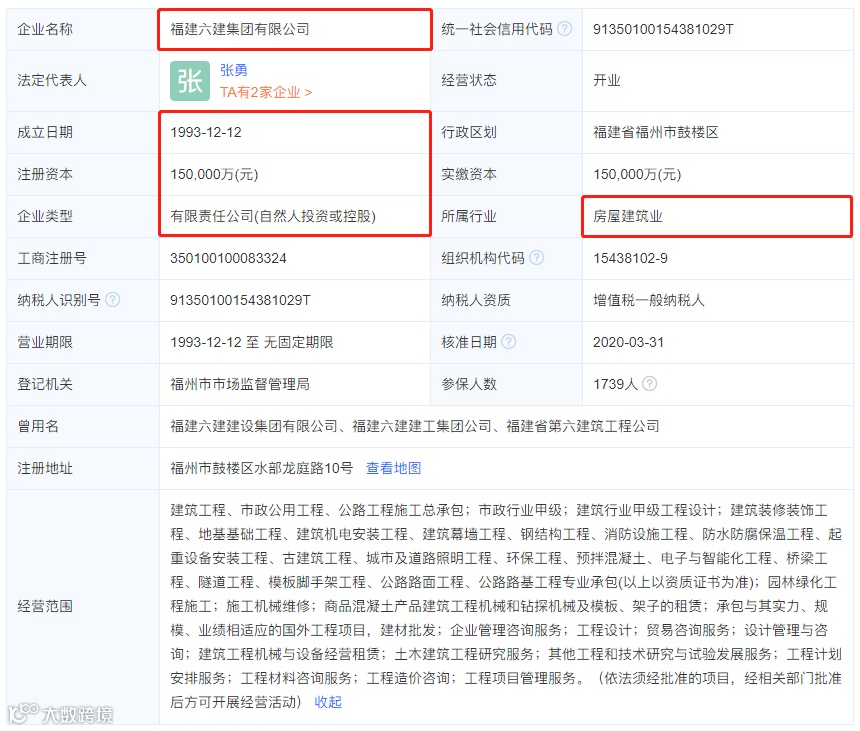The image size is (860, 731).
Task: Select business status value 开业
Action: point(607,81)
